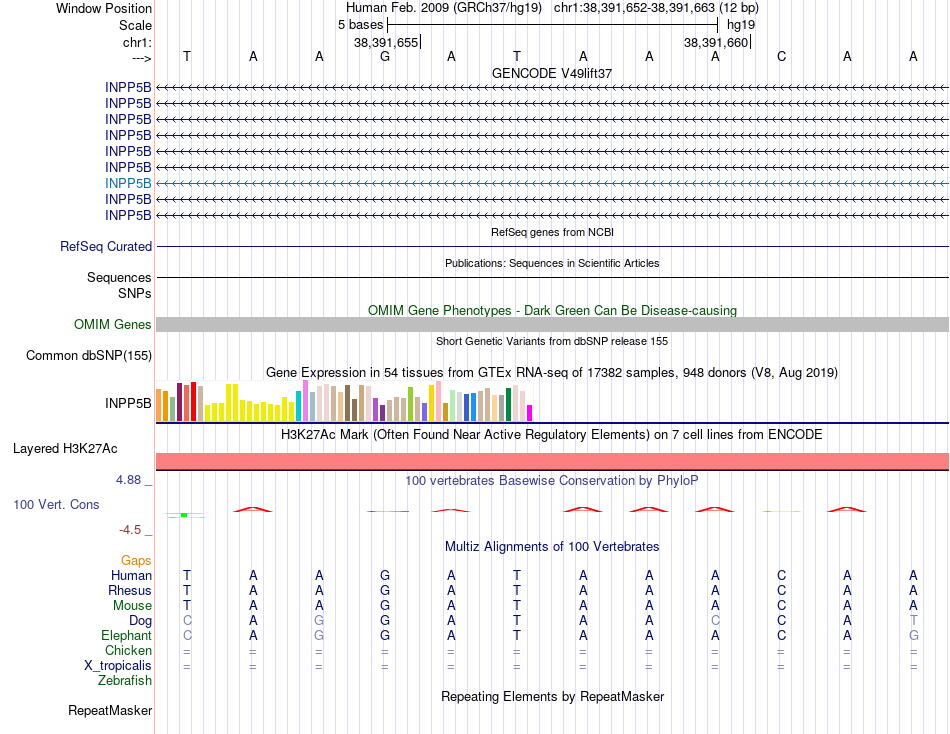Screen dimensions: 950x734
Task: Open the Multiz Alignments of 100 Vertebrates title
Action: tap(552, 547)
